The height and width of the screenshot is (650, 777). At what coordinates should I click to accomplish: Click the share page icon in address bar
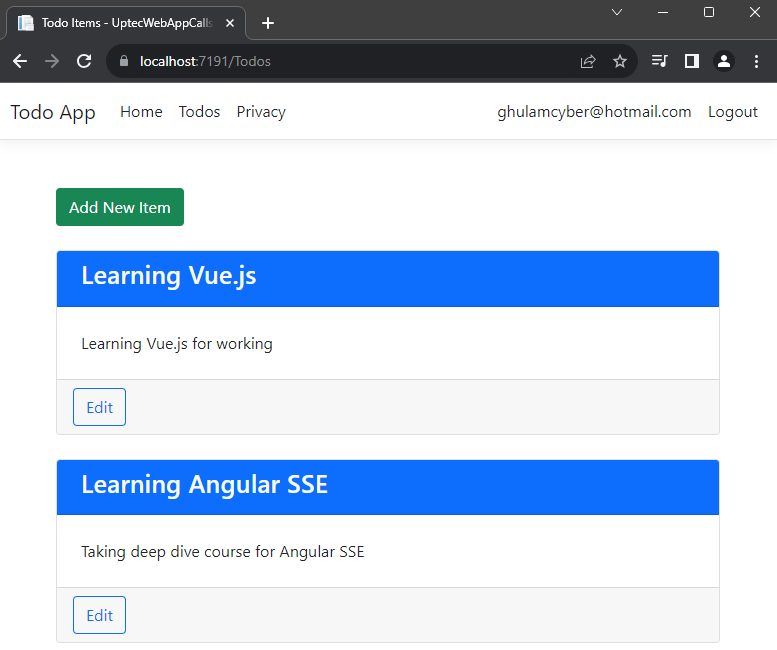(588, 61)
